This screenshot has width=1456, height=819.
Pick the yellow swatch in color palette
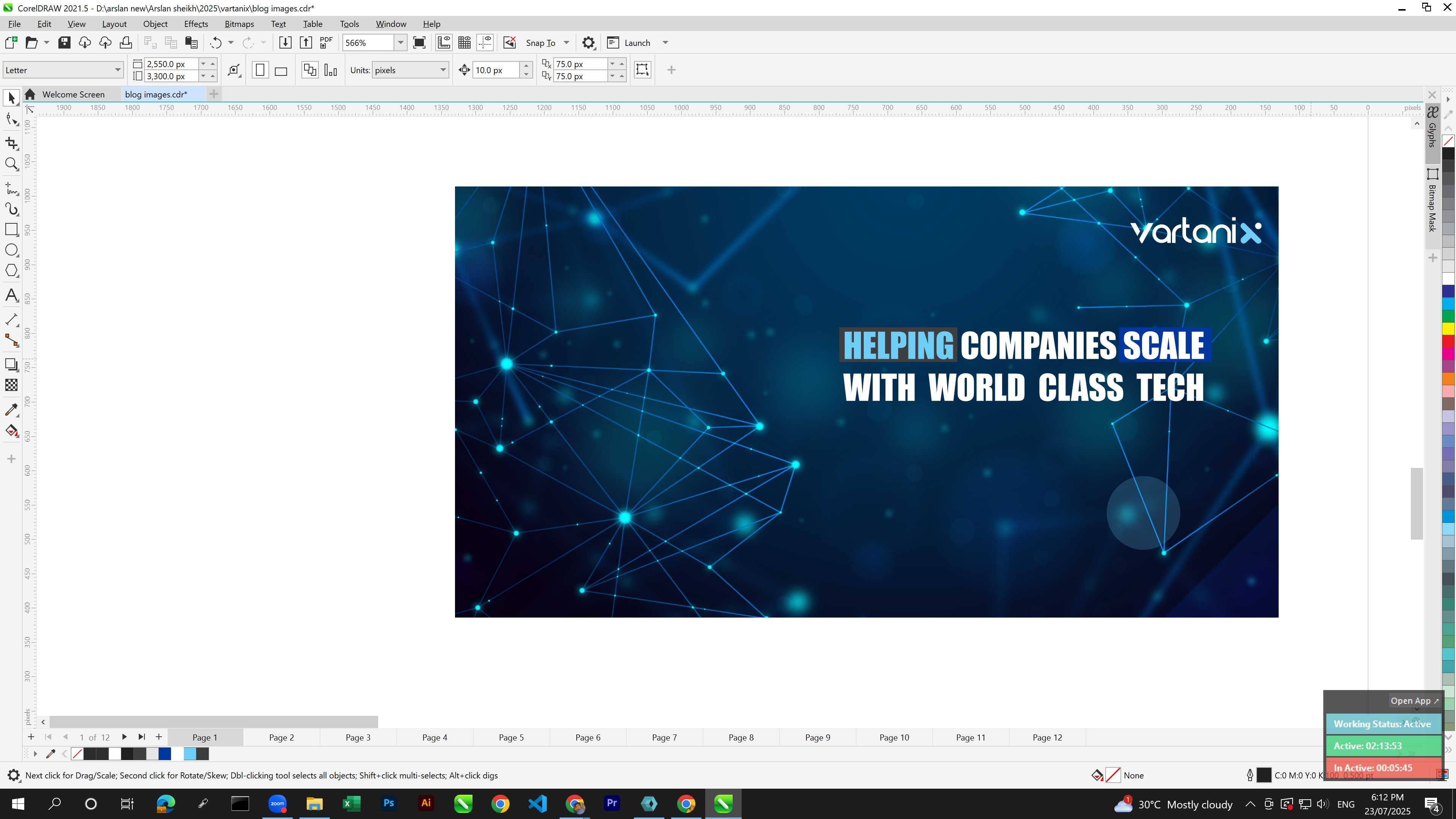coord(1448,328)
